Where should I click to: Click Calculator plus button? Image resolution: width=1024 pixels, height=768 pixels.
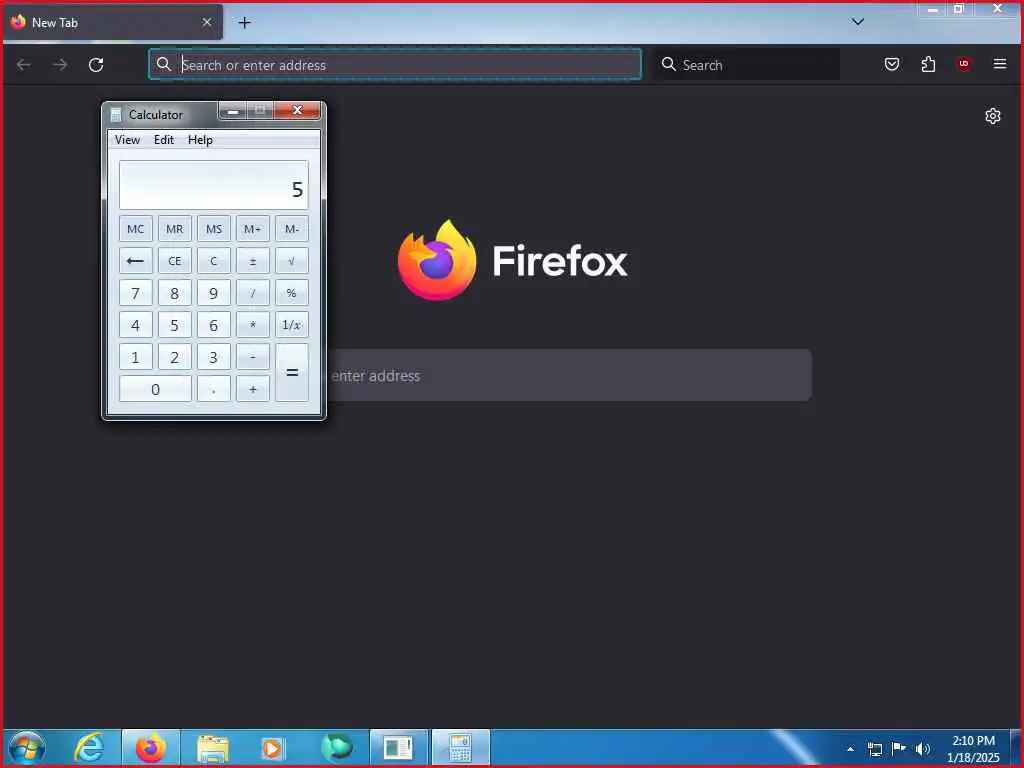(253, 389)
